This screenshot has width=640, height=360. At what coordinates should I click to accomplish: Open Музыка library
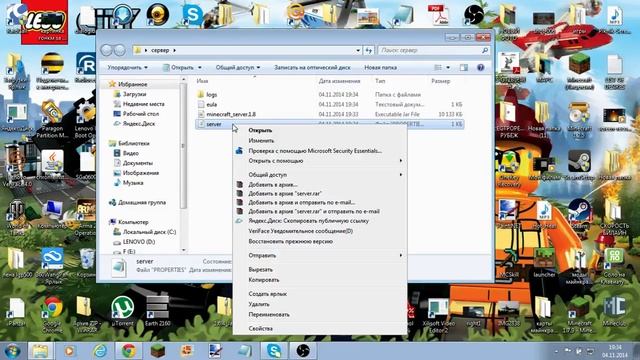coord(133,183)
